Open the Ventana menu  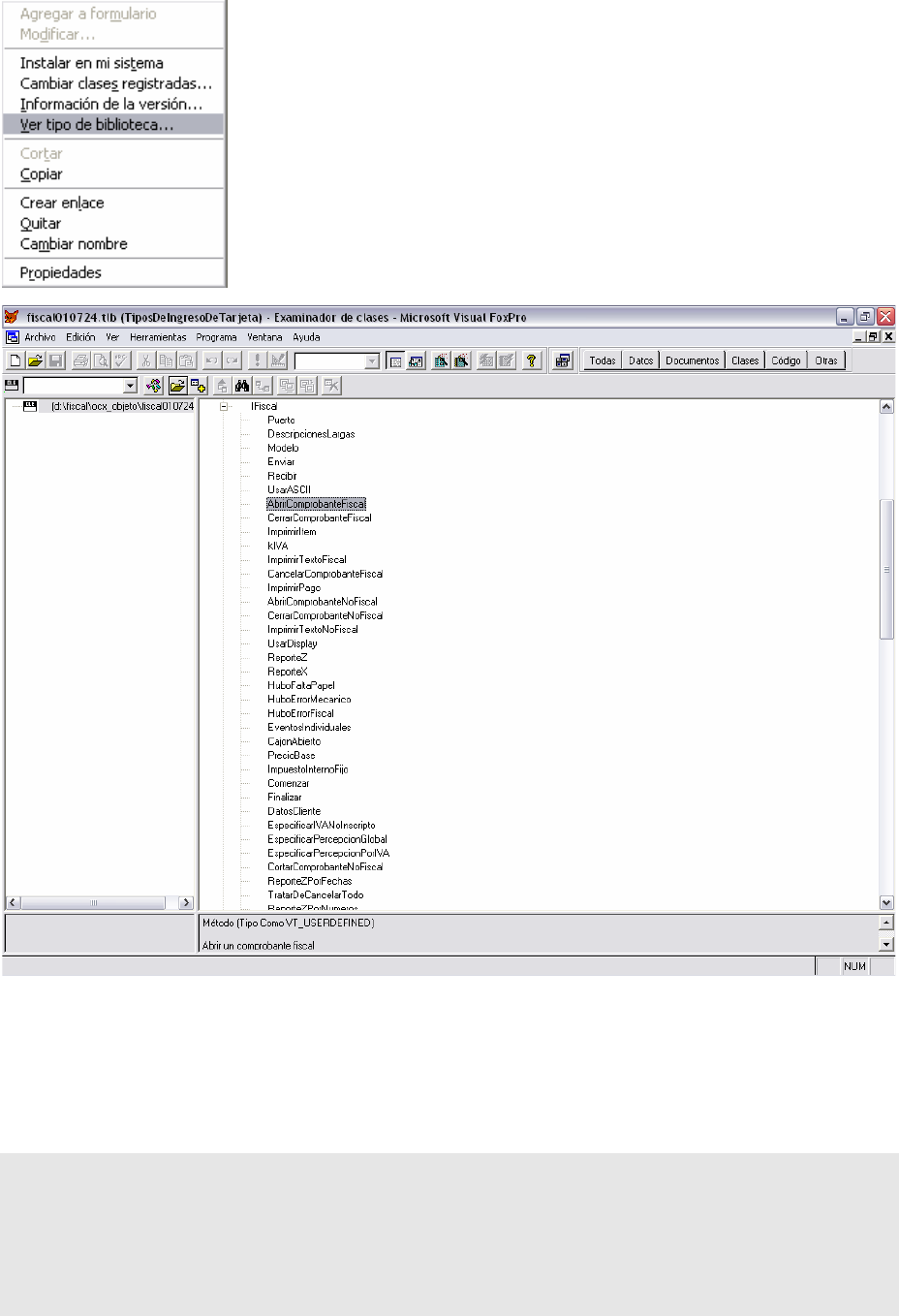pos(264,337)
